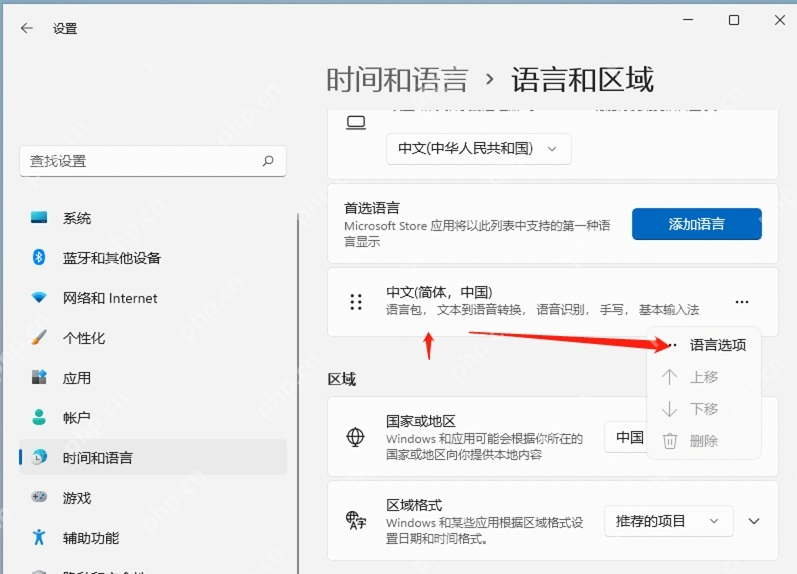
Task: Click the 系统 monitor icon
Action: point(39,218)
